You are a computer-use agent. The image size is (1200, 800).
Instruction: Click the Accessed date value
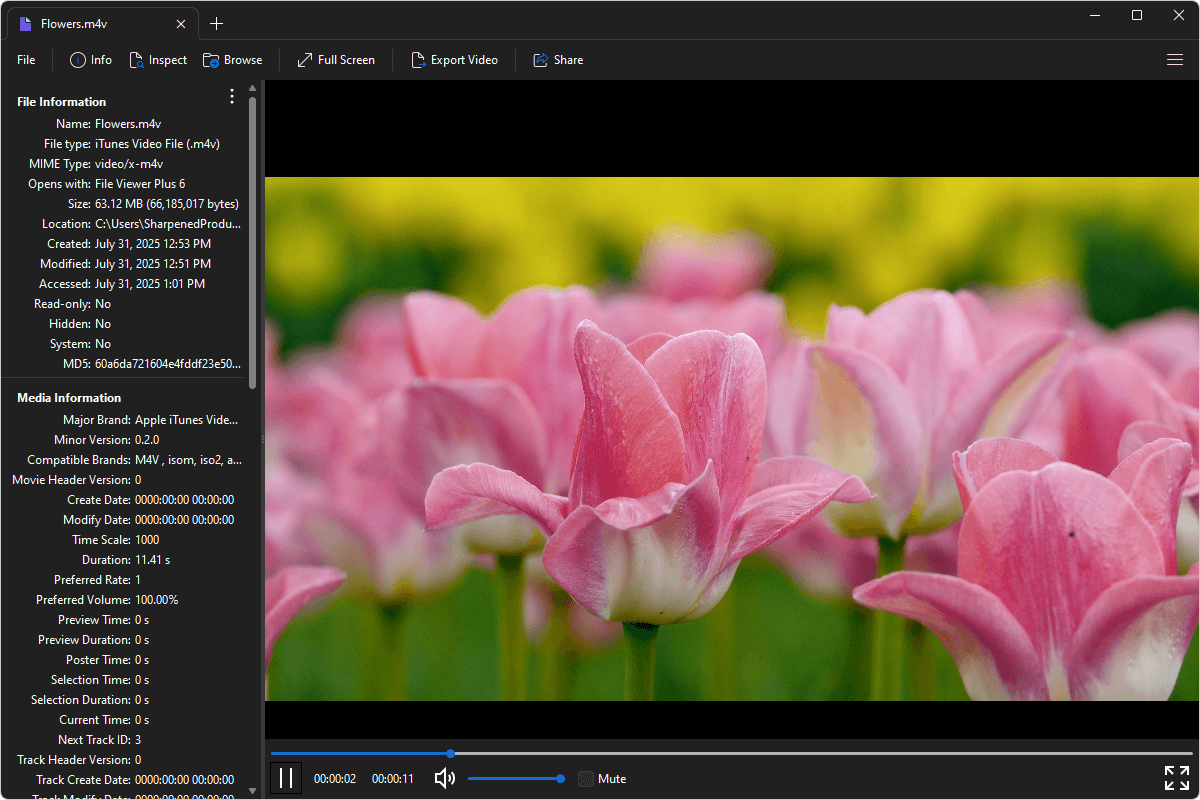[x=150, y=284]
